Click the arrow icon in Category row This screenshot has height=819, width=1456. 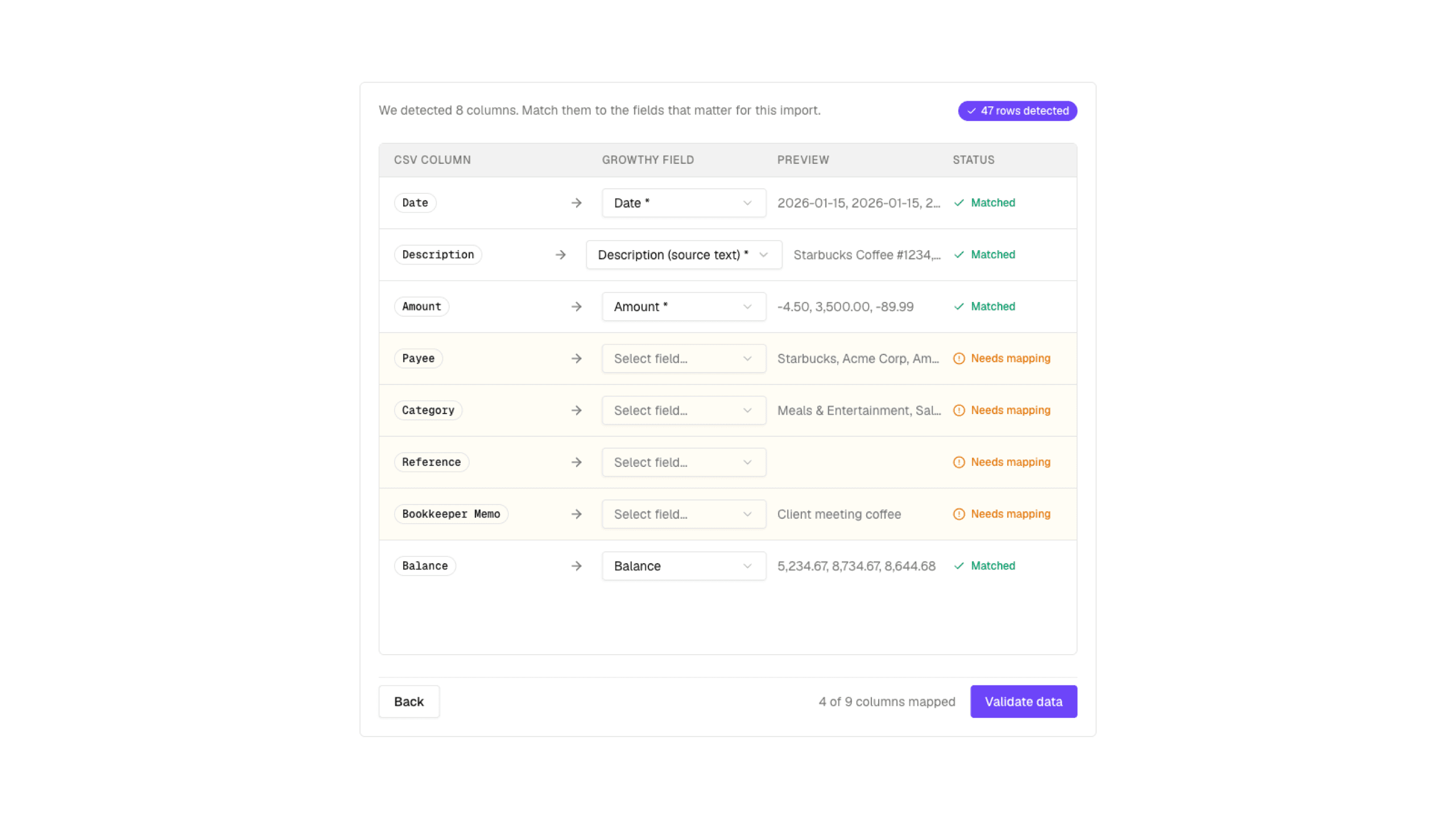576,410
